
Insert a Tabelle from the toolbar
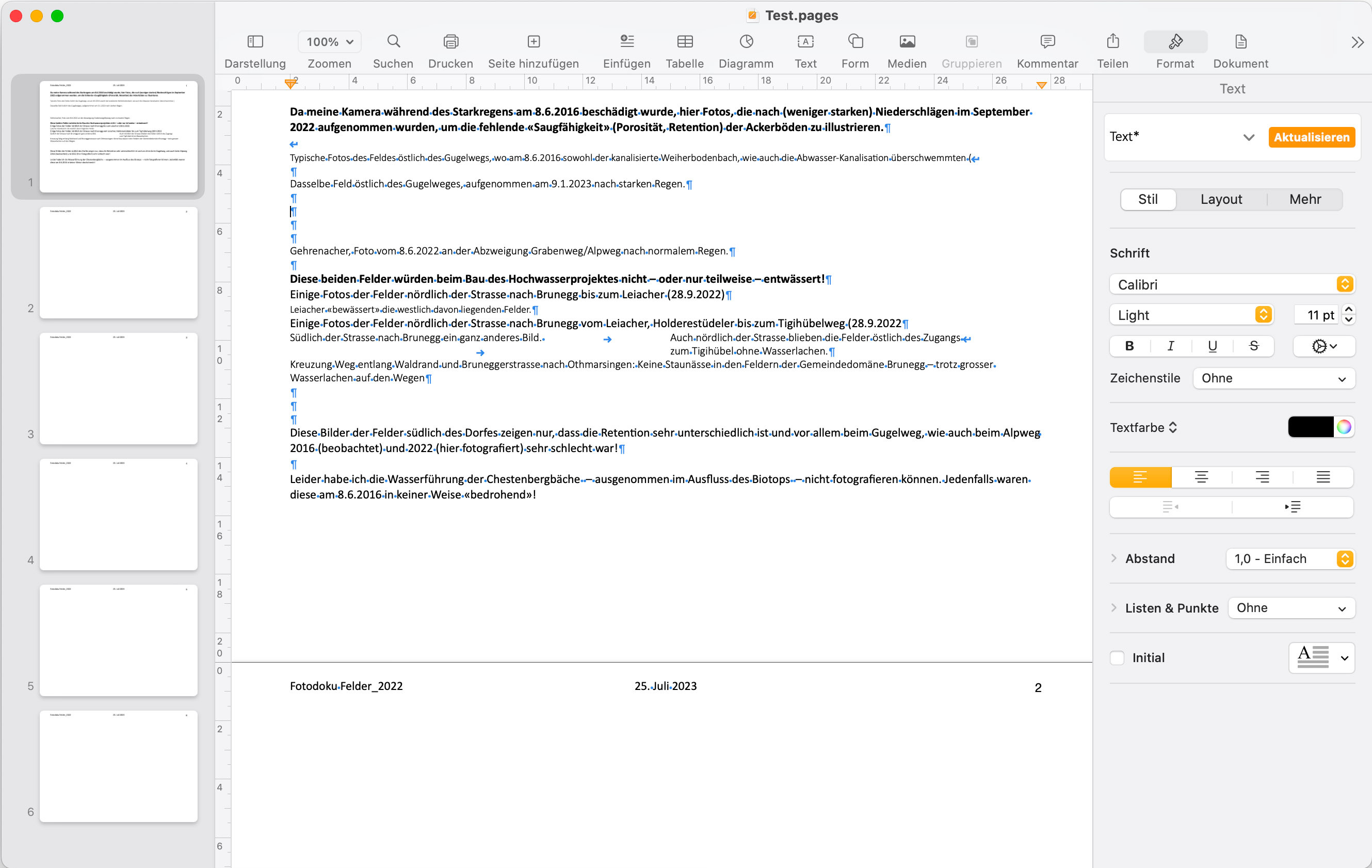684,42
